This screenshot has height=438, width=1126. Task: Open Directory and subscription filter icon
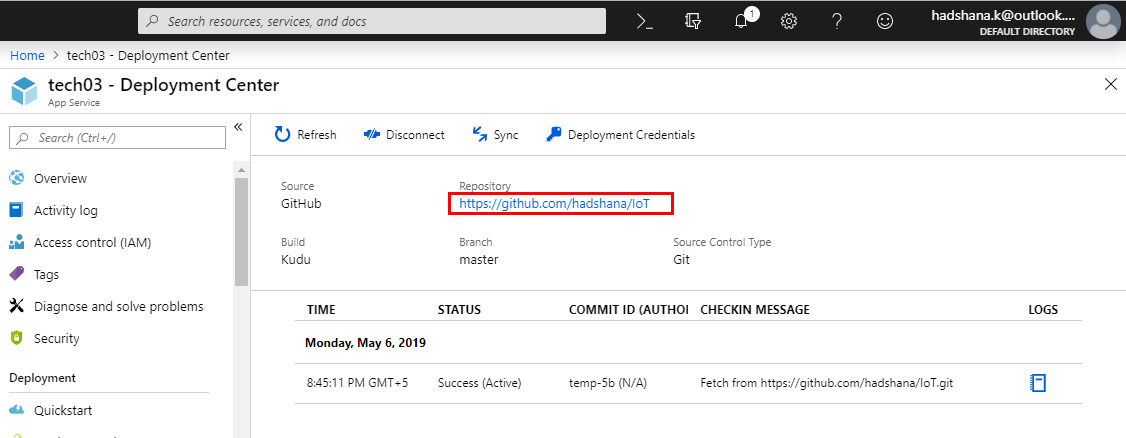tap(693, 21)
